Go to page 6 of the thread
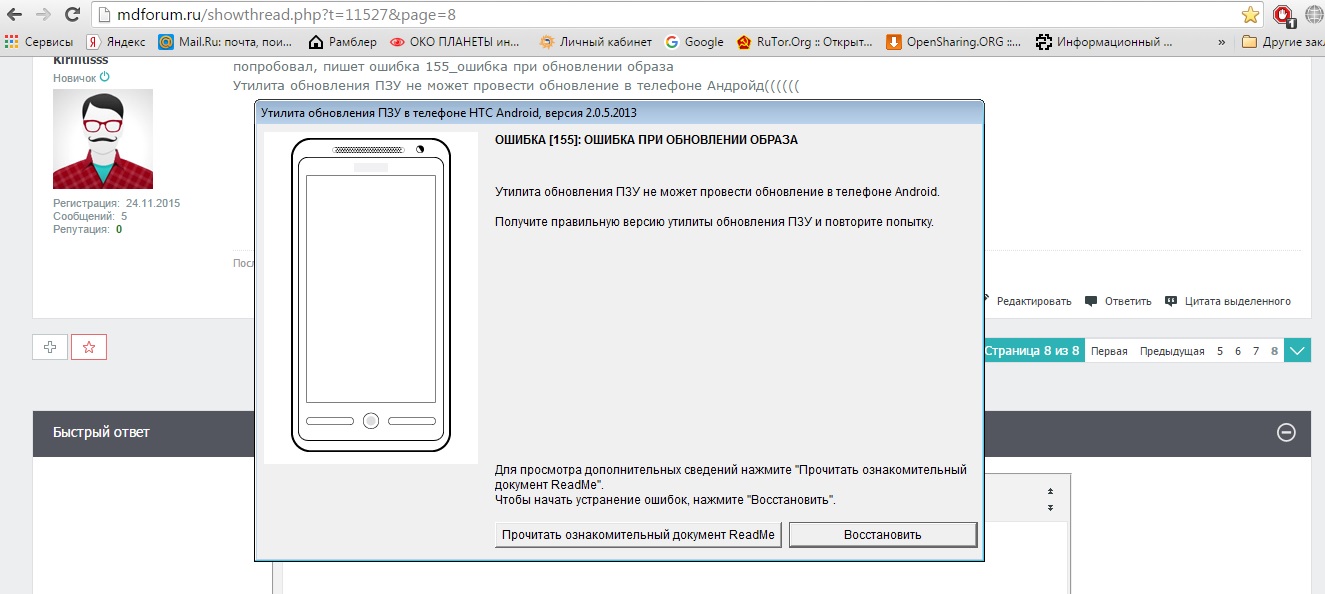1325x594 pixels. (x=1238, y=351)
